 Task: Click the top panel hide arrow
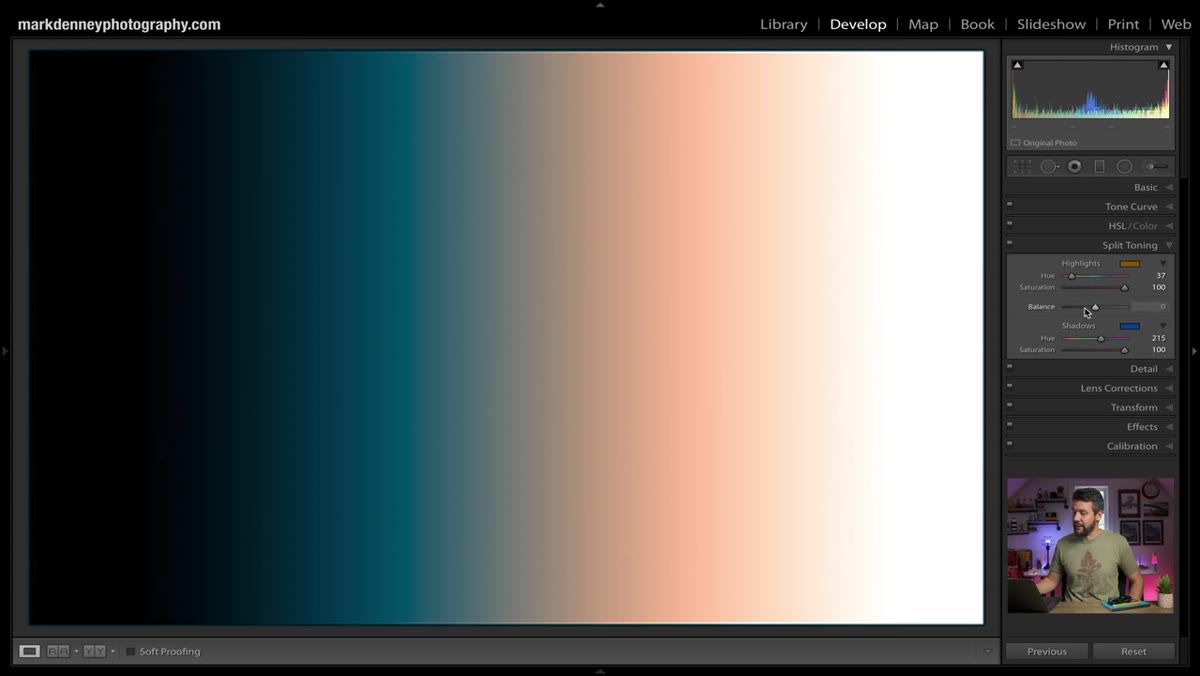coord(600,4)
